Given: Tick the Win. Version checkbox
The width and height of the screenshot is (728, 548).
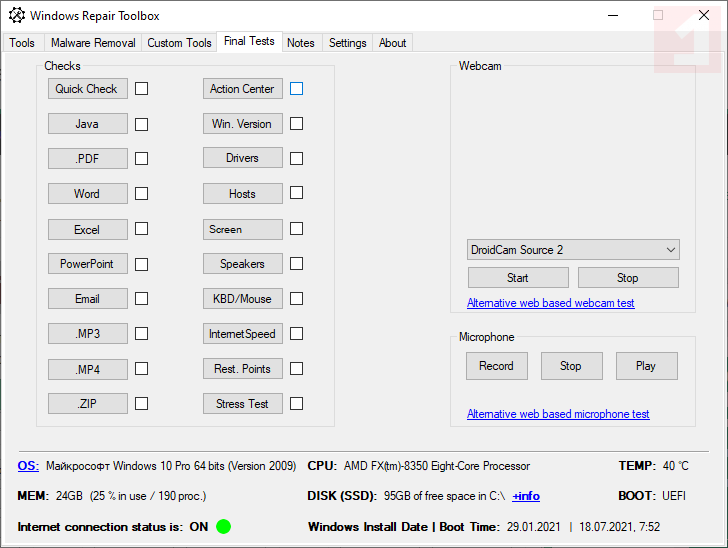Looking at the screenshot, I should point(297,124).
